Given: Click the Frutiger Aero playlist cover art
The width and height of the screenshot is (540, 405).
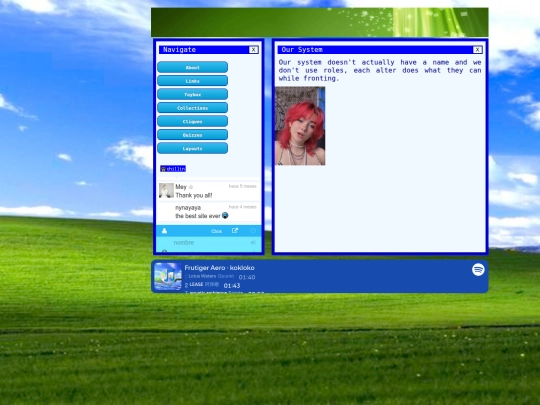Looking at the screenshot, I should (x=168, y=276).
